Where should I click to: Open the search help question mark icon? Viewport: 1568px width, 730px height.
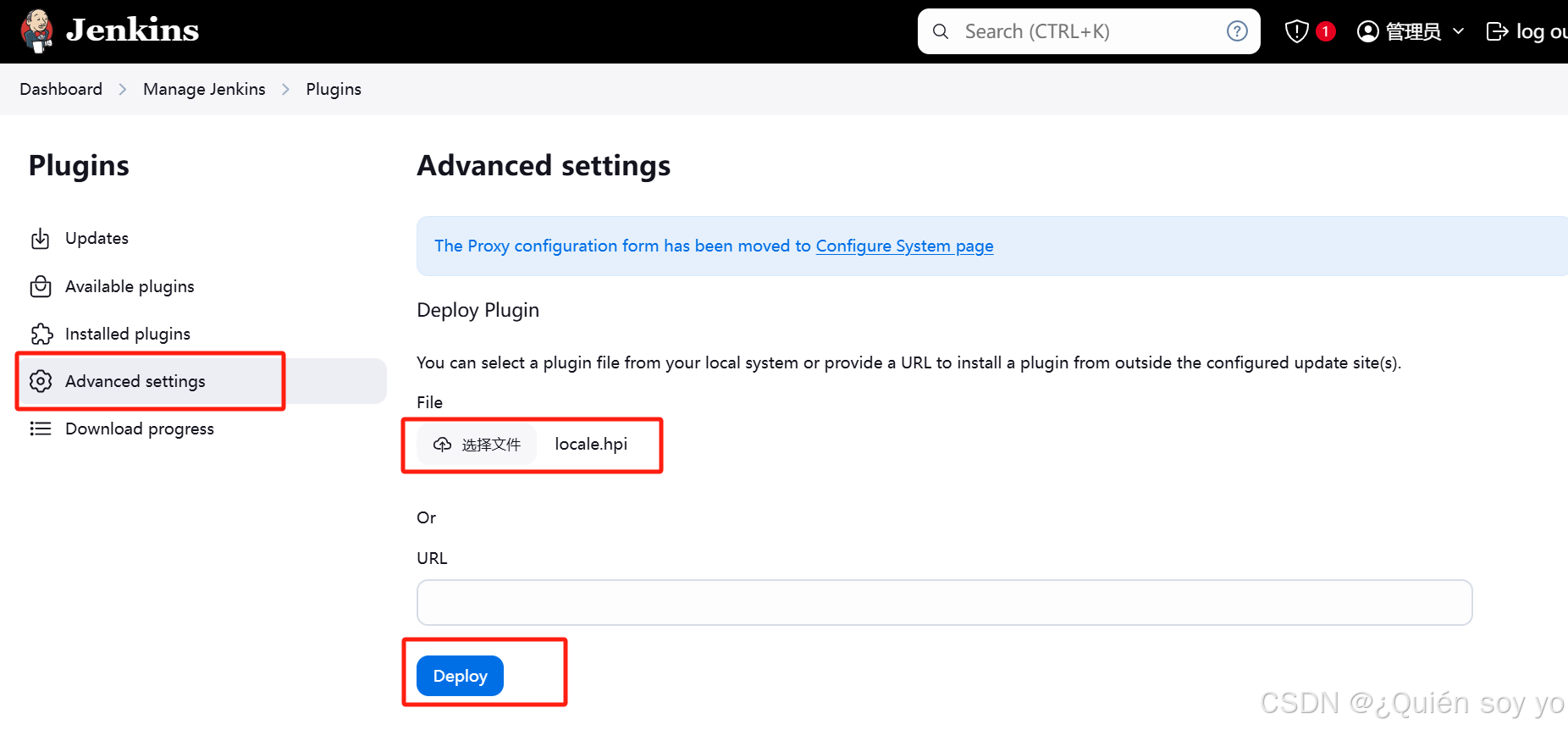point(1237,31)
